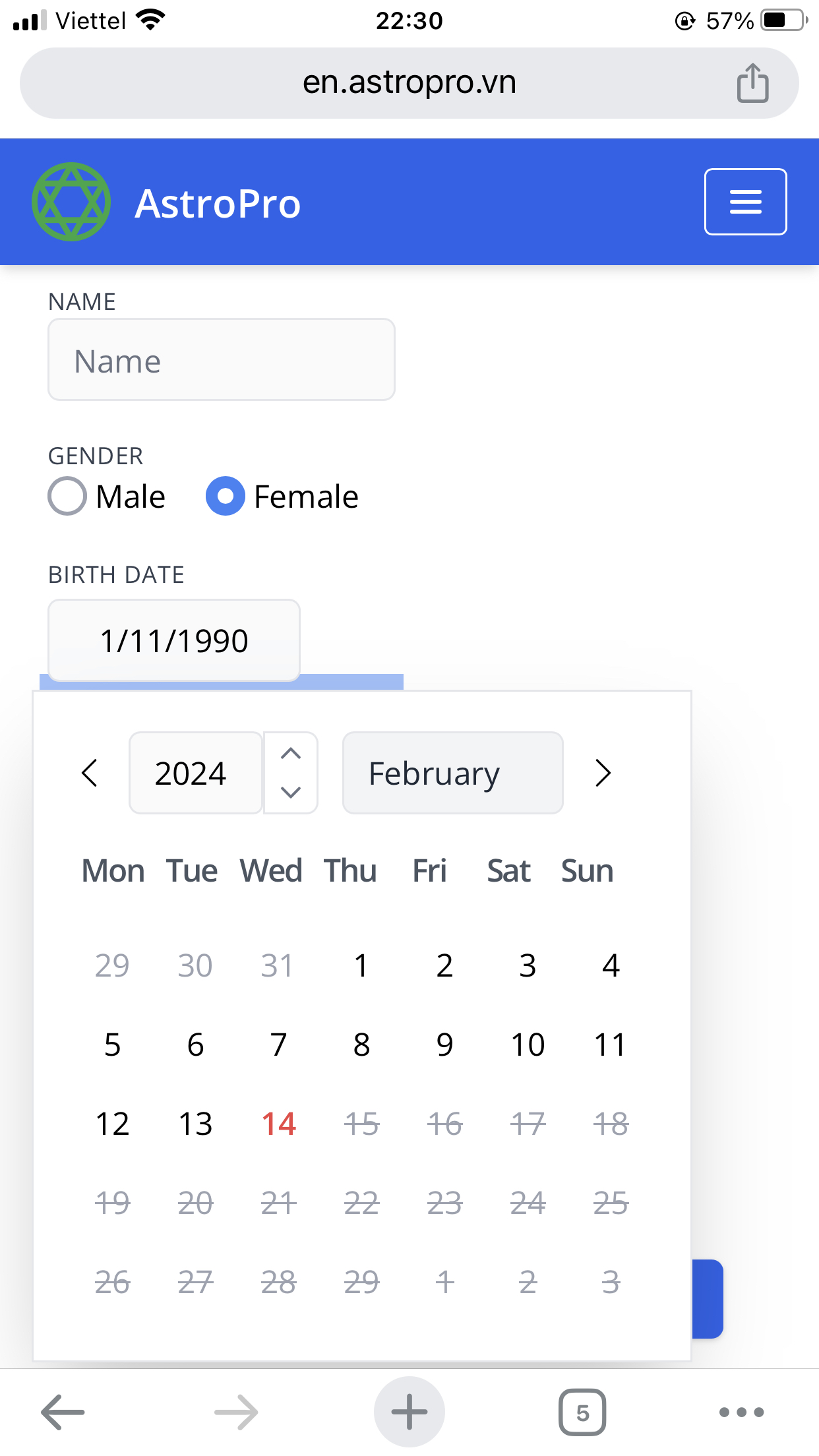Increment the year with the up arrow
Image resolution: width=819 pixels, height=1456 pixels.
pyautogui.click(x=290, y=754)
